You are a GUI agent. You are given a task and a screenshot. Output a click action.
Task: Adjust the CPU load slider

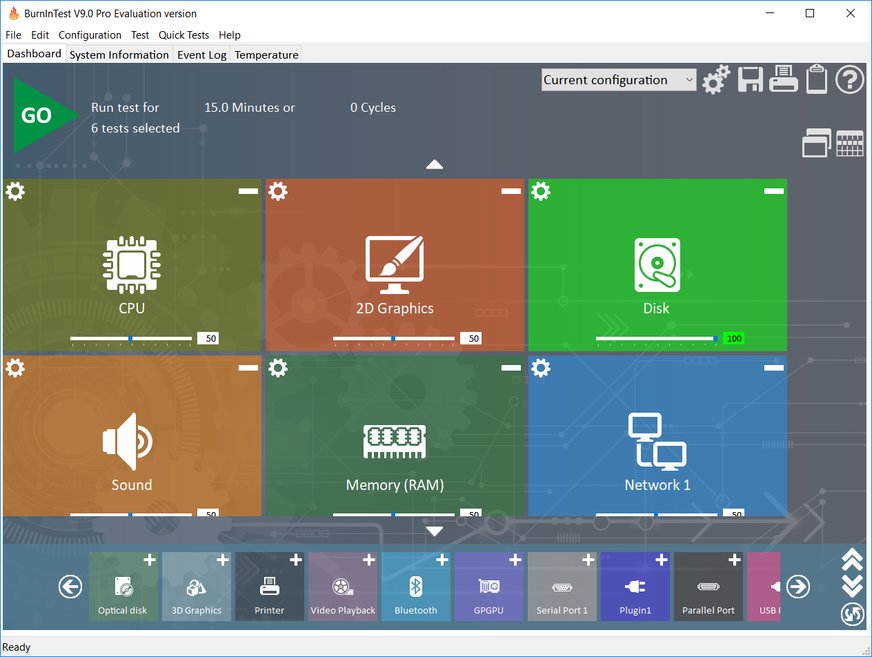(x=130, y=339)
